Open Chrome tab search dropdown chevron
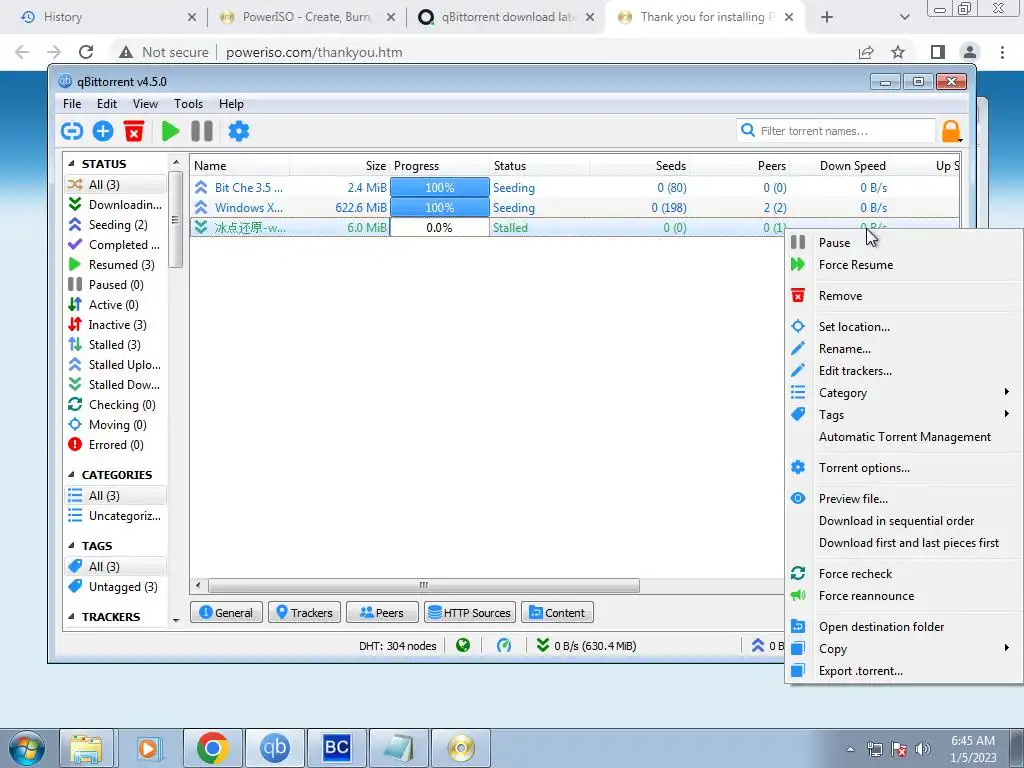1024x768 pixels. tap(904, 17)
